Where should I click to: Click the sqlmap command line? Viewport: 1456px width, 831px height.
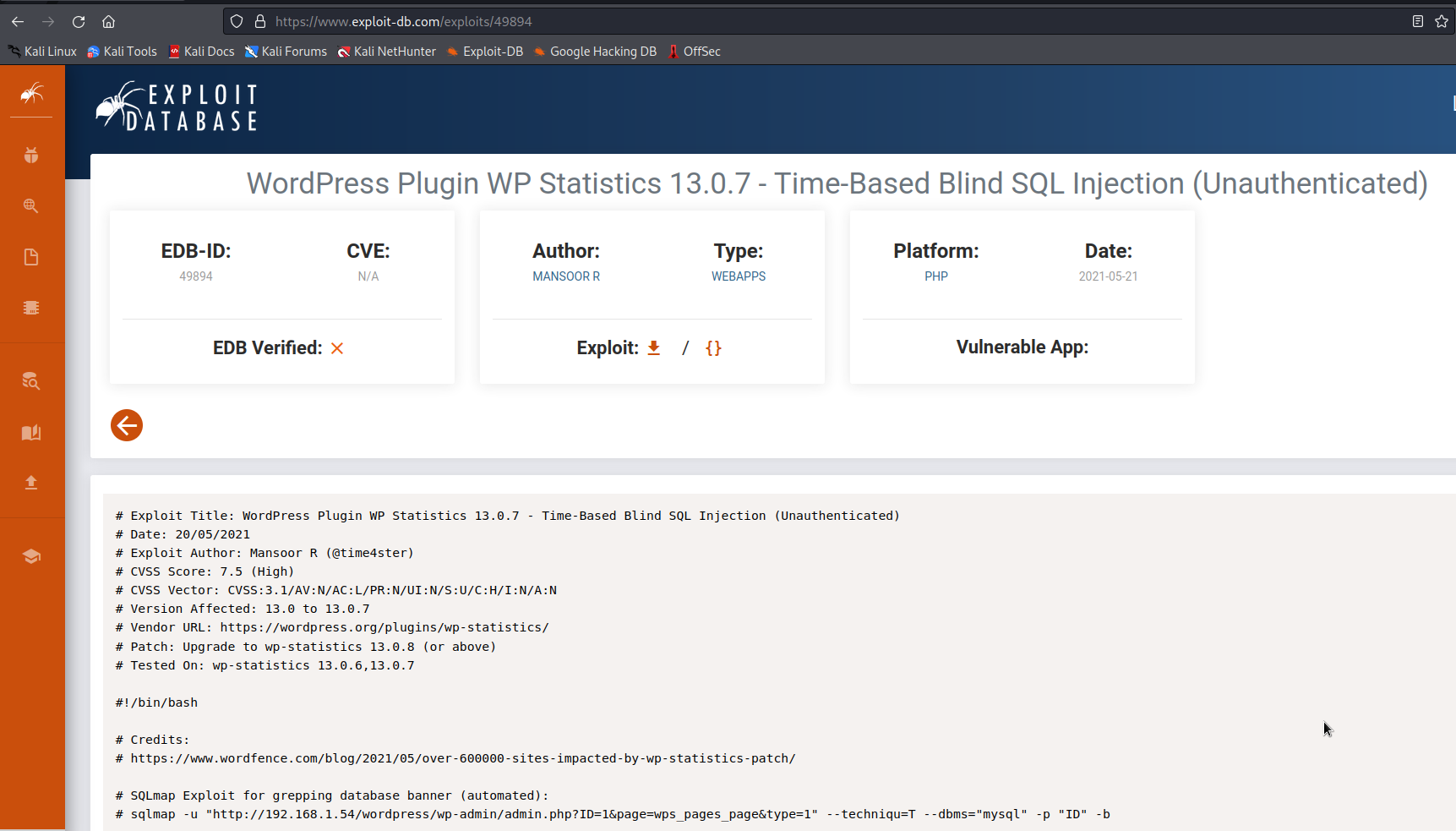[x=613, y=814]
